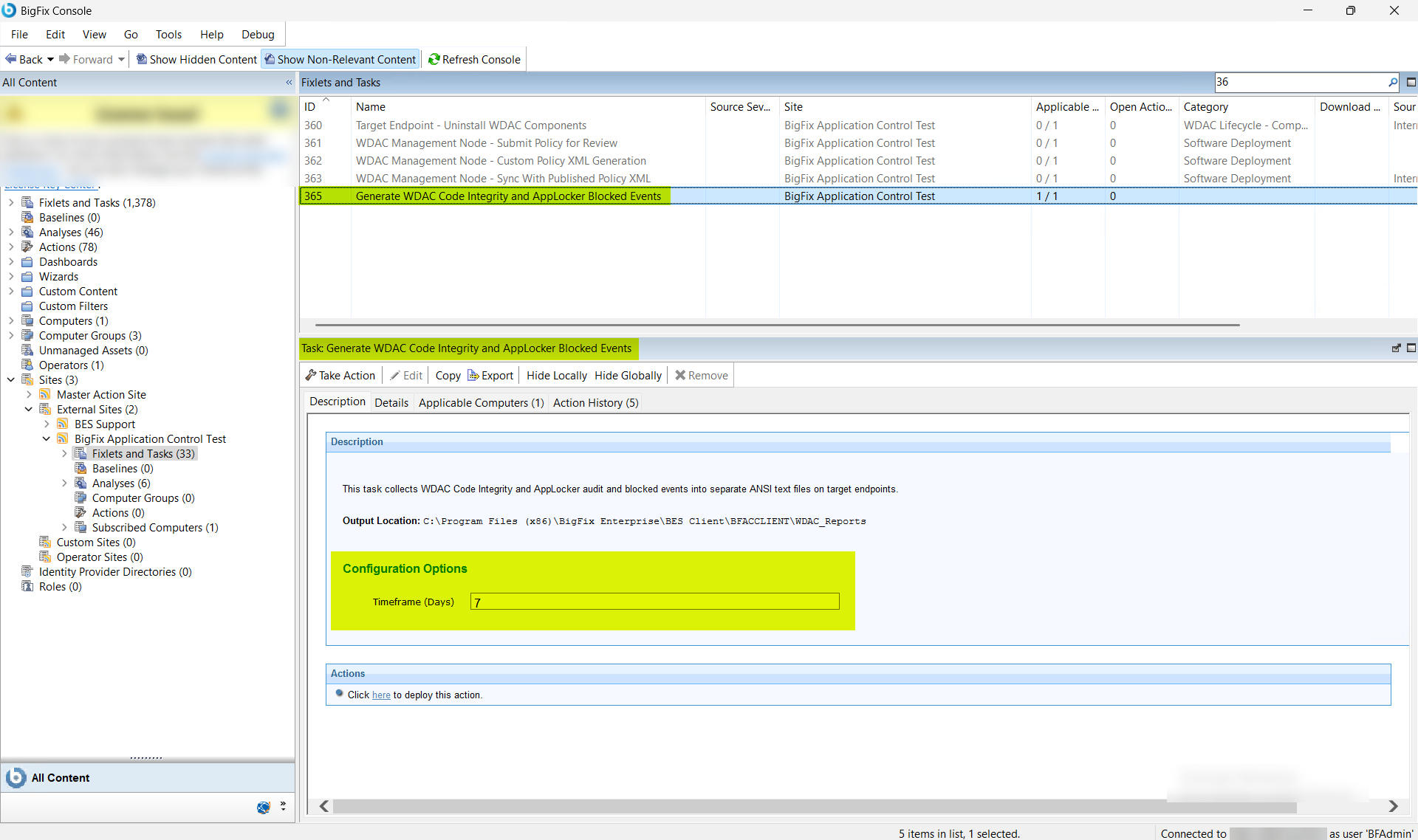Click the Forward arrow icon

point(65,59)
